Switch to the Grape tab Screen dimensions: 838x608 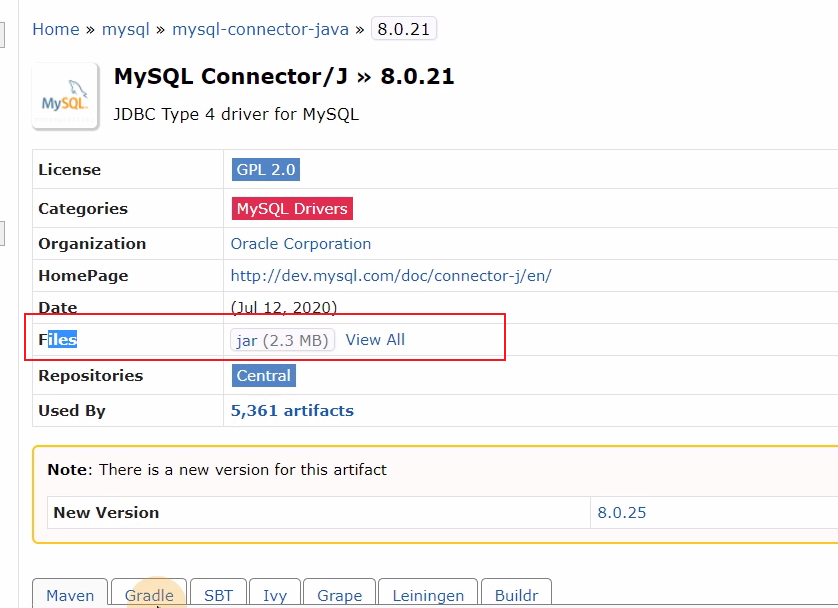[x=339, y=594]
